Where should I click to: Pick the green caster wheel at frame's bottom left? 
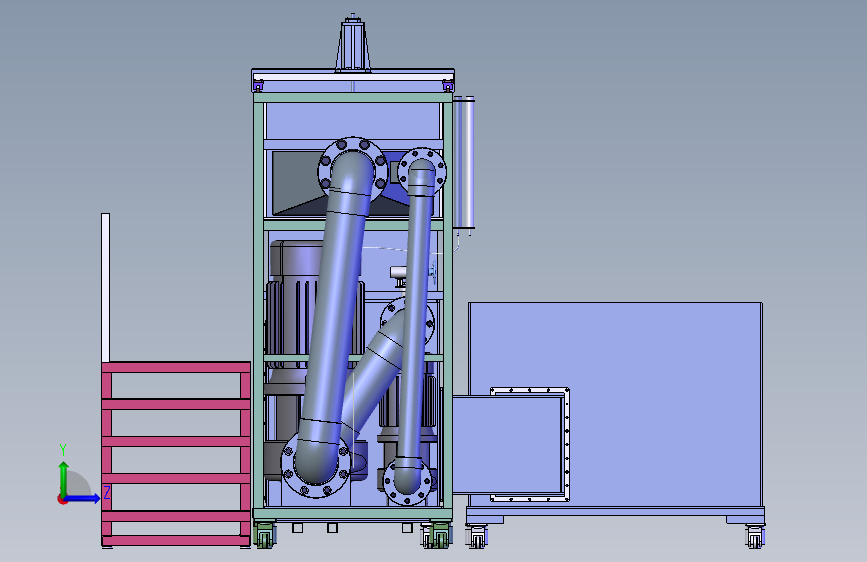265,535
